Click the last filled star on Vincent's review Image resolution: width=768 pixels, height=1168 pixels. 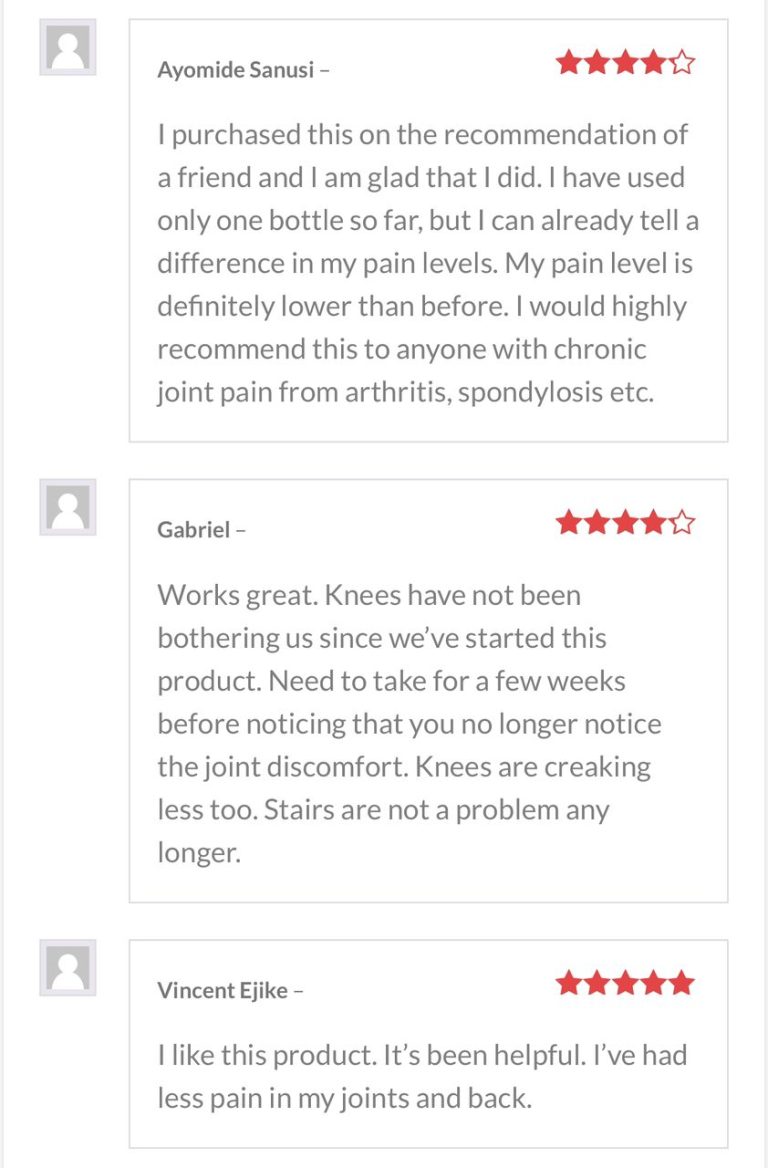click(682, 983)
